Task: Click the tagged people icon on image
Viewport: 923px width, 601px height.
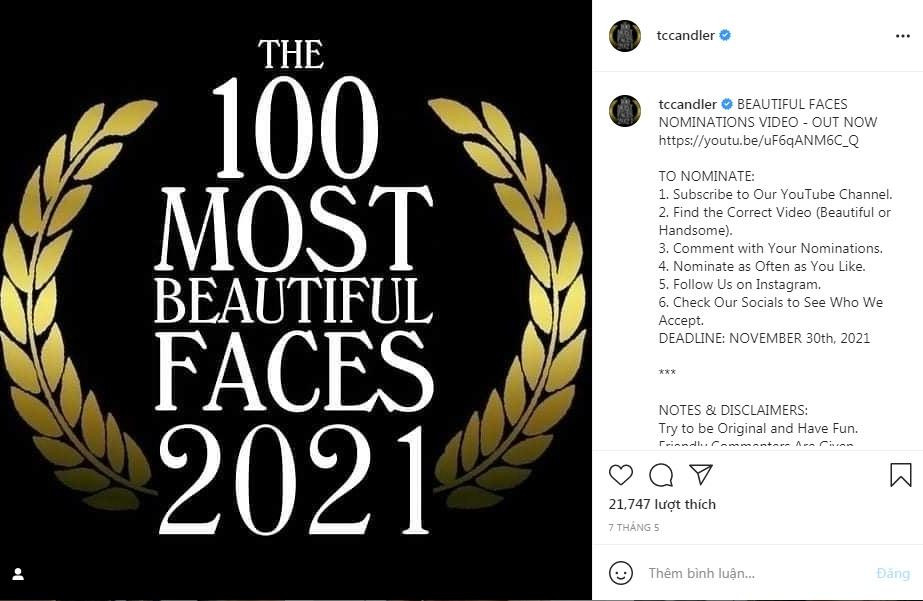Action: point(18,574)
